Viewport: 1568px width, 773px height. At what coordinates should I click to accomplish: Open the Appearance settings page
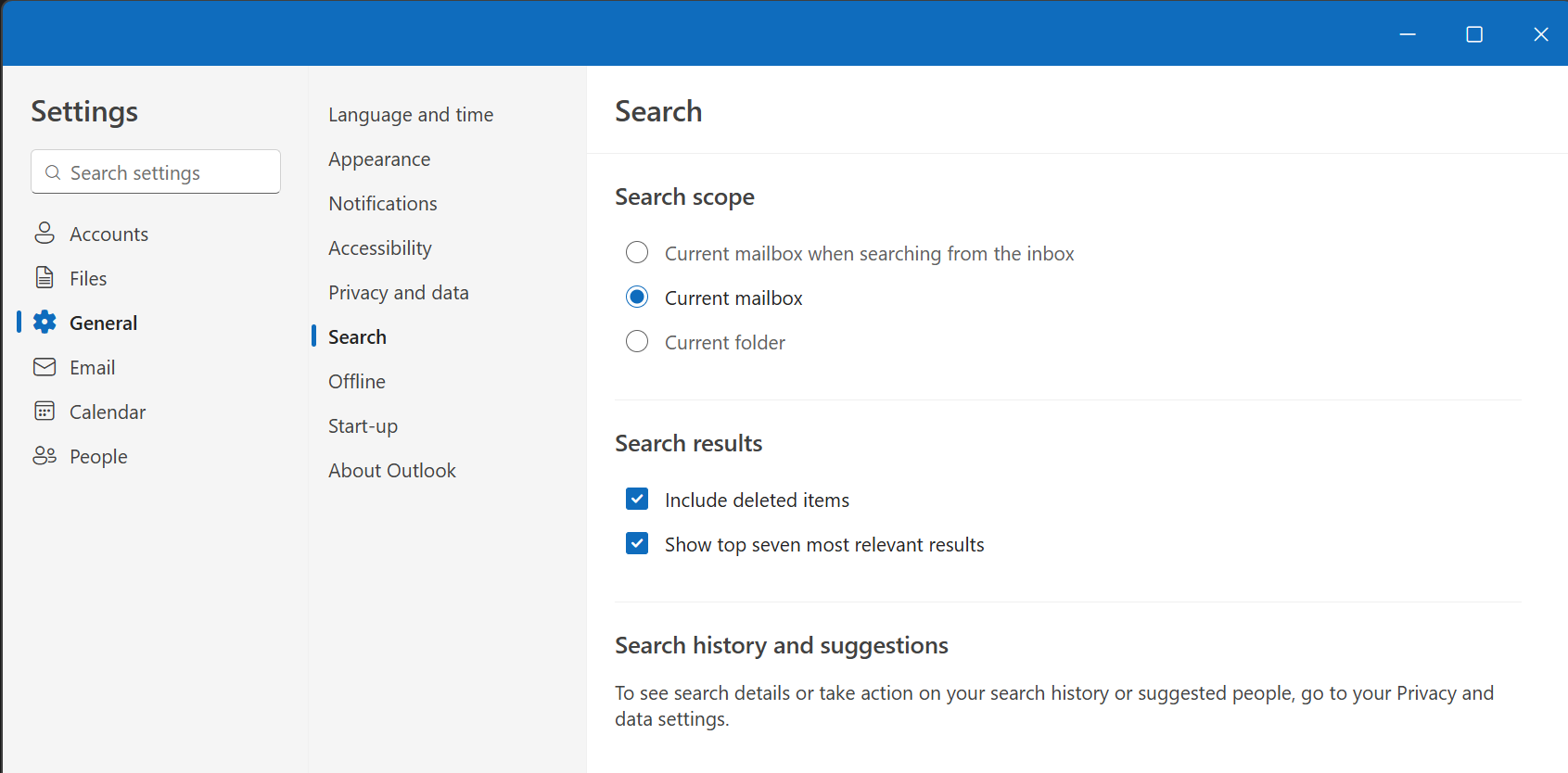[379, 159]
